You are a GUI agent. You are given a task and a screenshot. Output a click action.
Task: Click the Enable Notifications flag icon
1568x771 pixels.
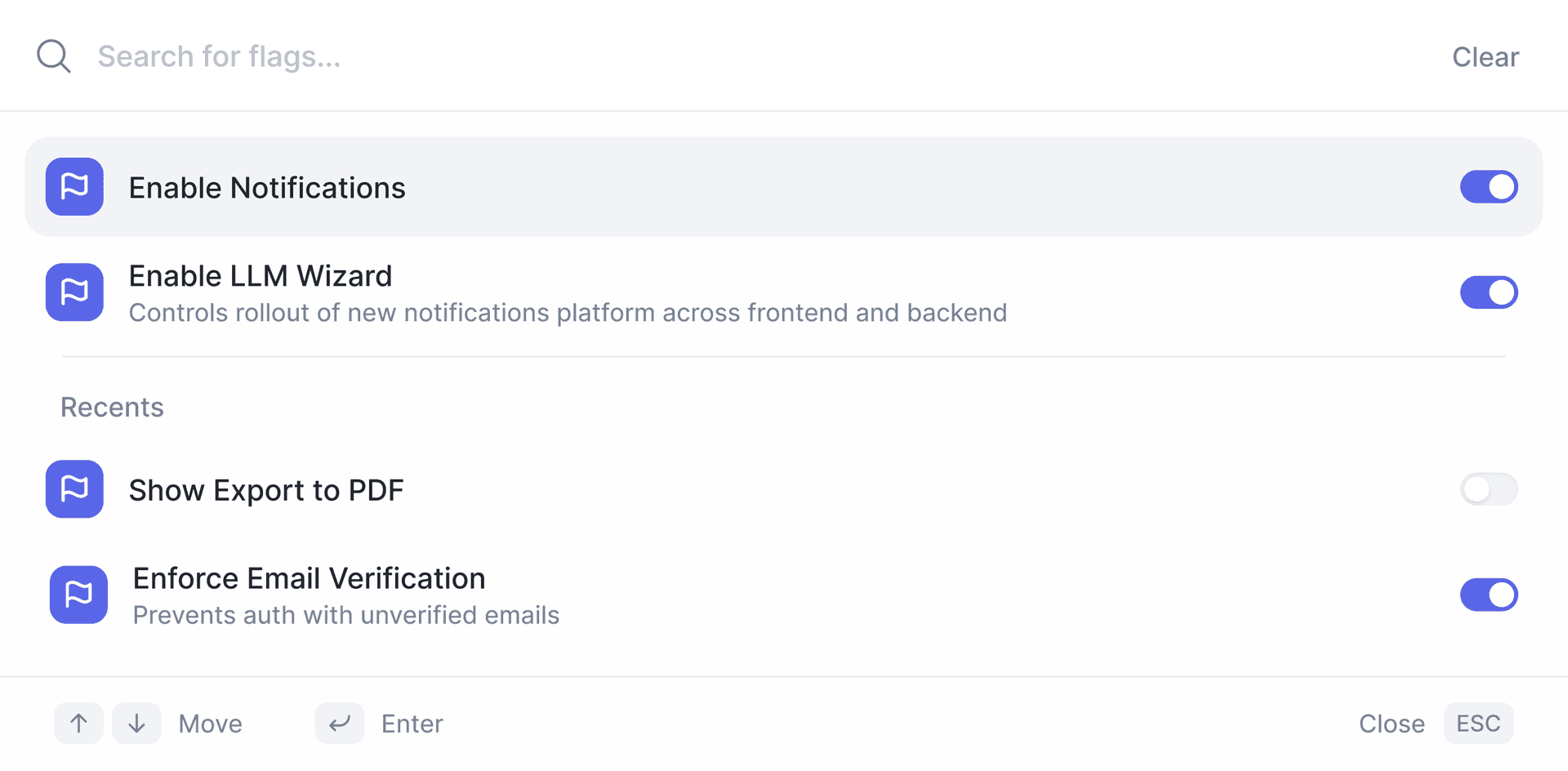(74, 187)
